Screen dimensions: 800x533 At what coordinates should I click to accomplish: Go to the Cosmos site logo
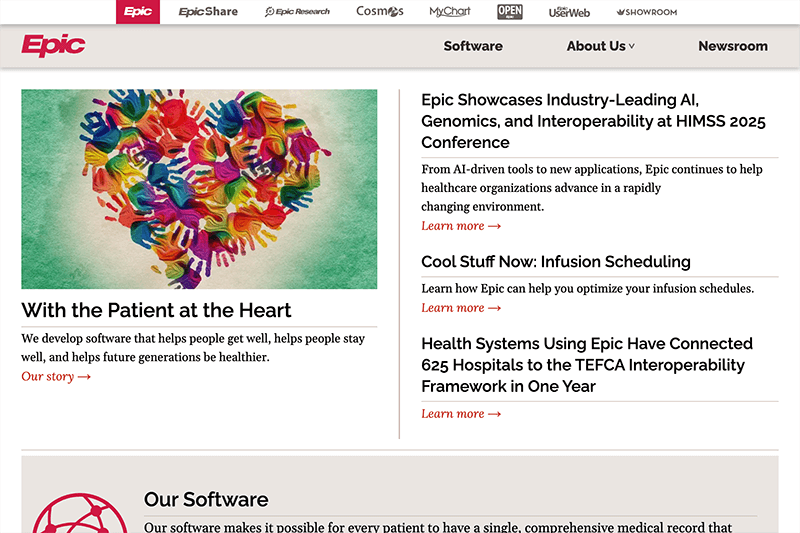click(x=380, y=12)
